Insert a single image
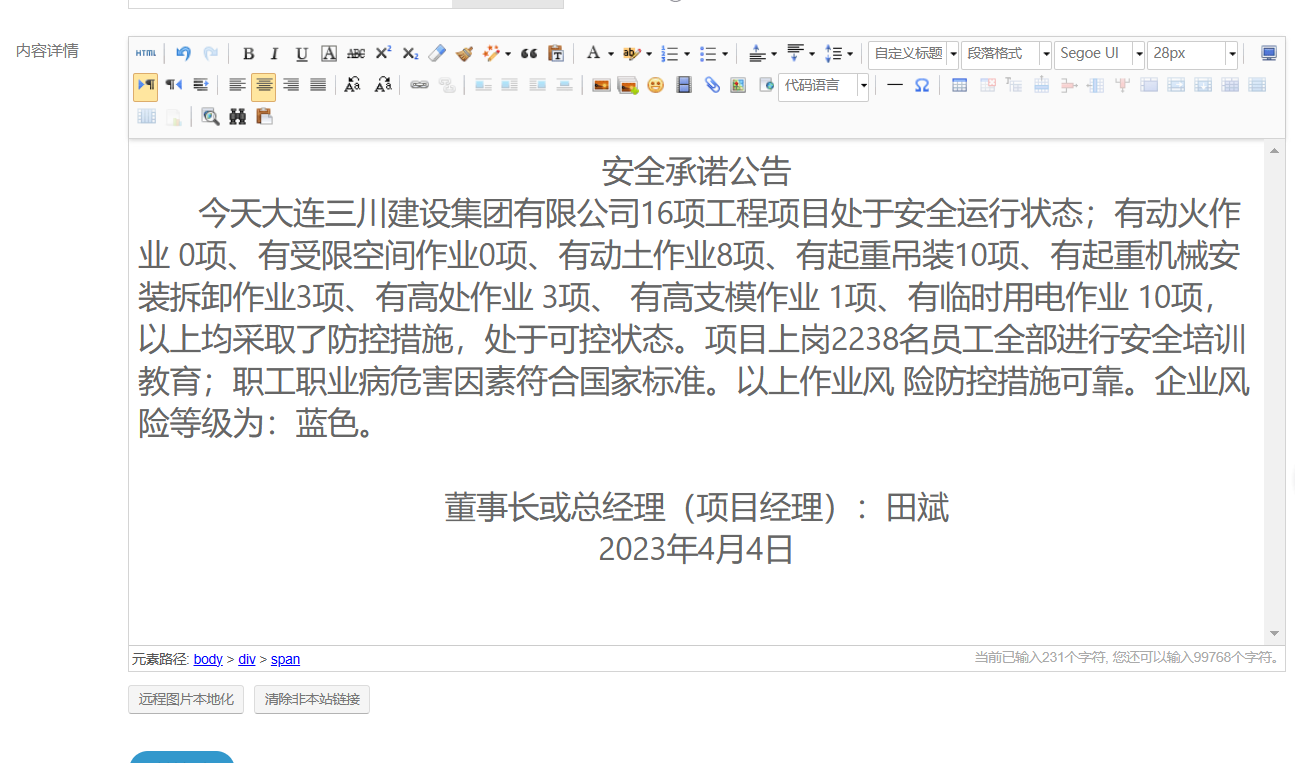Image resolution: width=1295 pixels, height=763 pixels. [601, 85]
